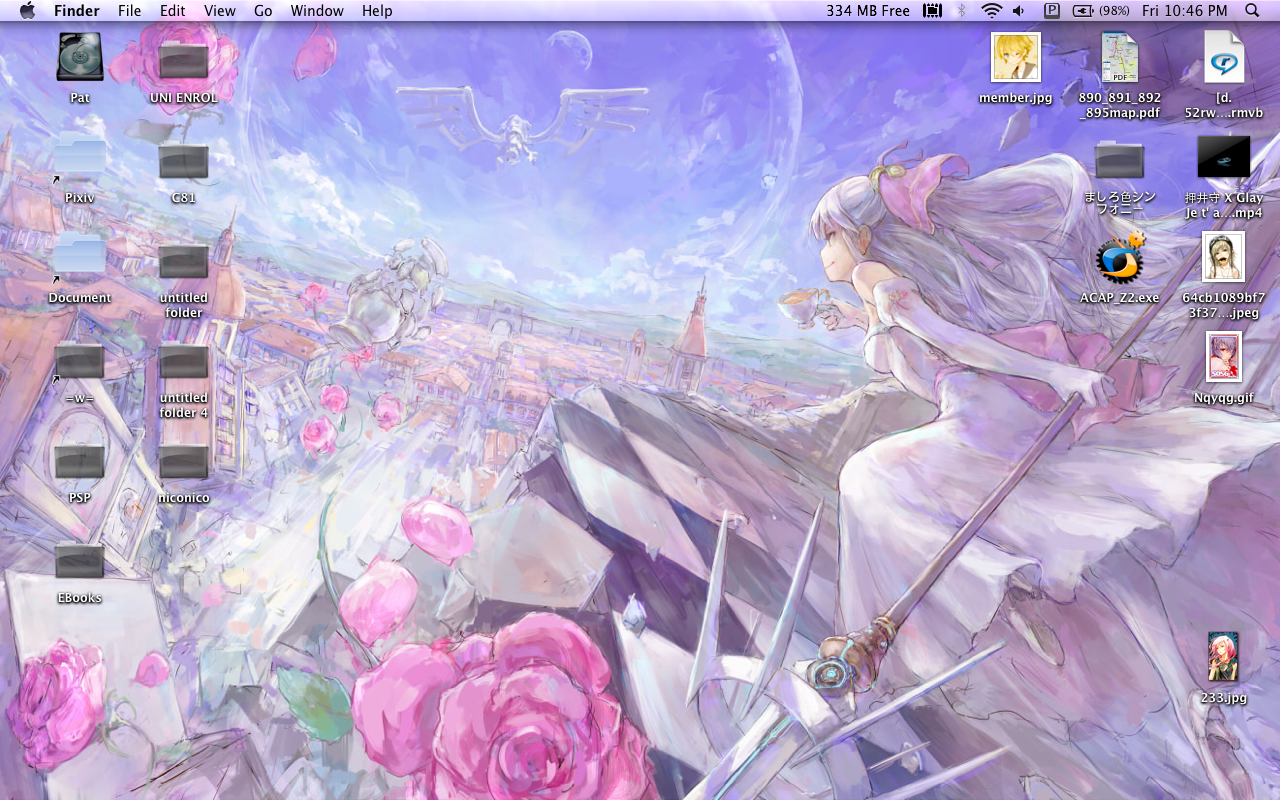Open the Apple menu
Image resolution: width=1280 pixels, height=800 pixels.
click(x=27, y=11)
